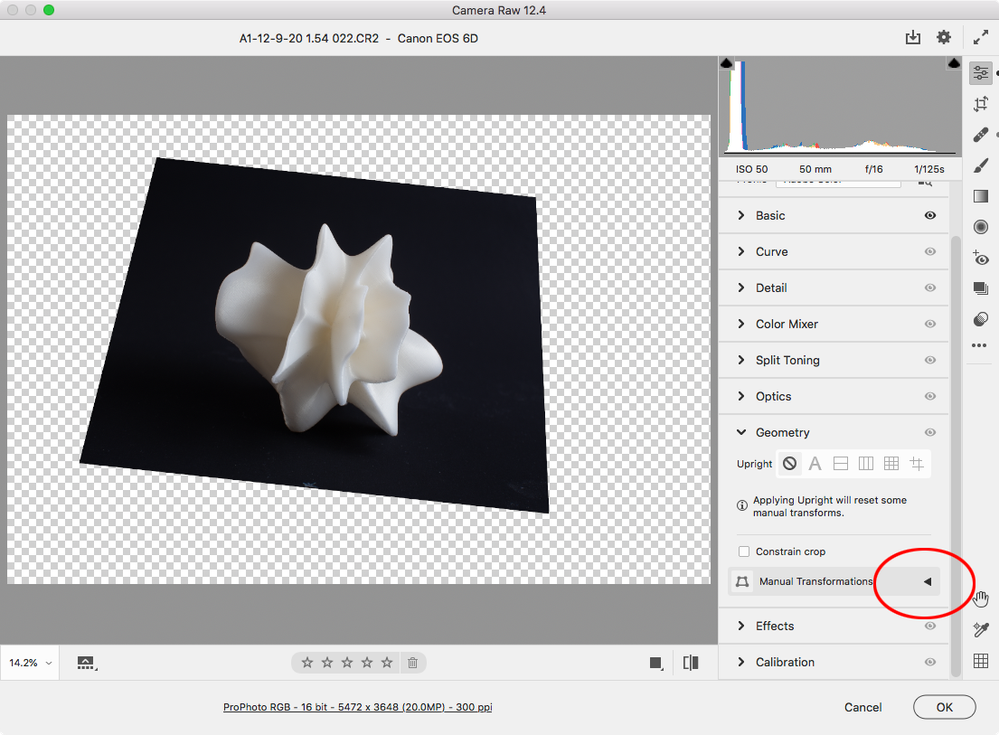Open the Snapshots panel icon
The height and width of the screenshot is (735, 999).
click(x=981, y=289)
